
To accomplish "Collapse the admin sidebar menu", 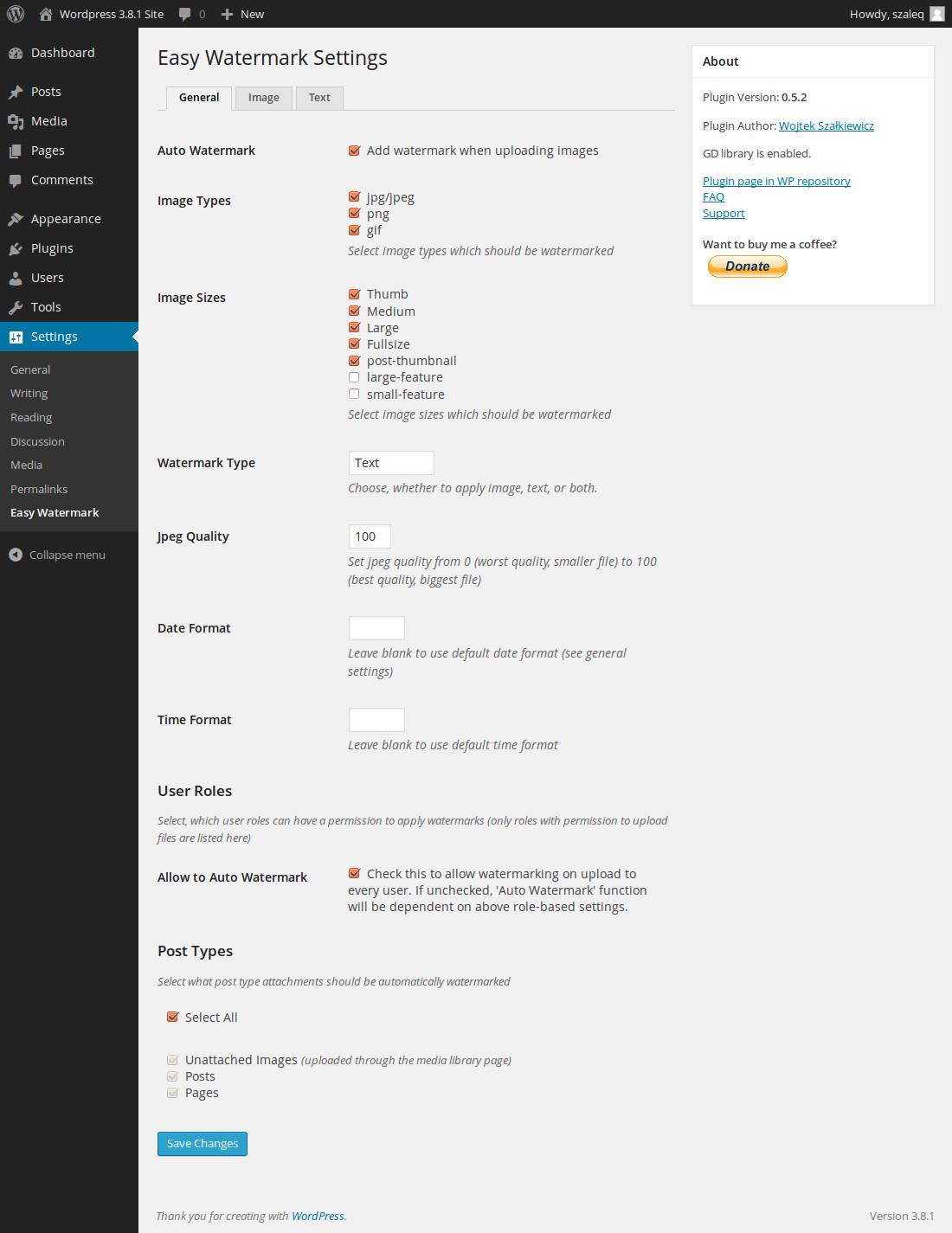I will 56,555.
